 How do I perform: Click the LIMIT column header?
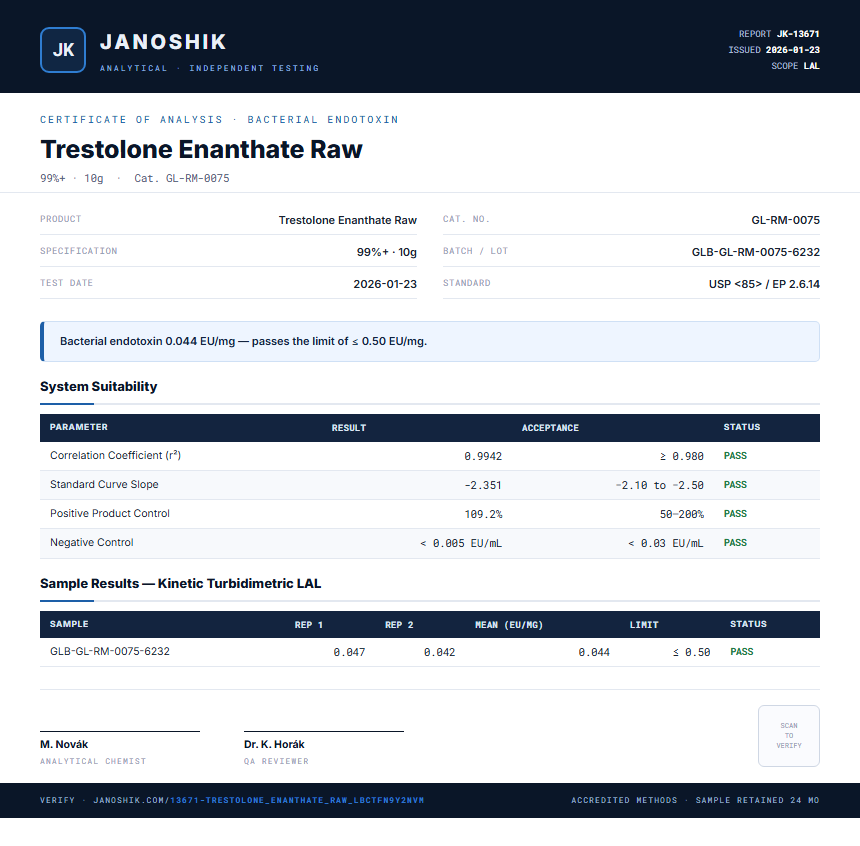click(x=644, y=624)
